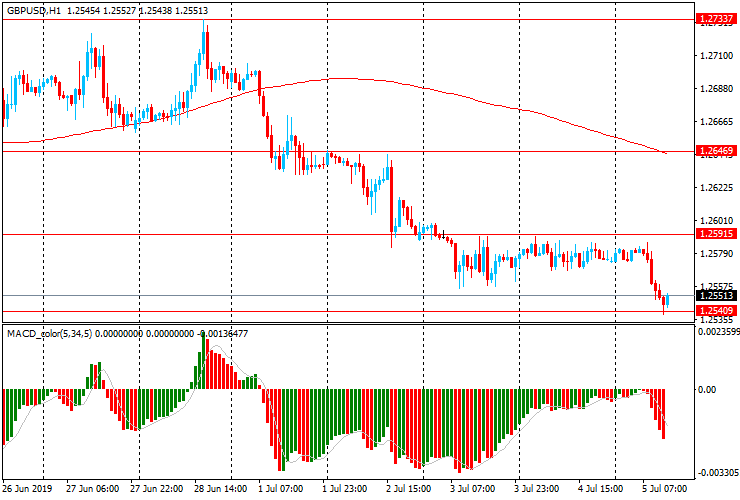Click the current price label 1.25513
The width and height of the screenshot is (740, 500).
(716, 296)
